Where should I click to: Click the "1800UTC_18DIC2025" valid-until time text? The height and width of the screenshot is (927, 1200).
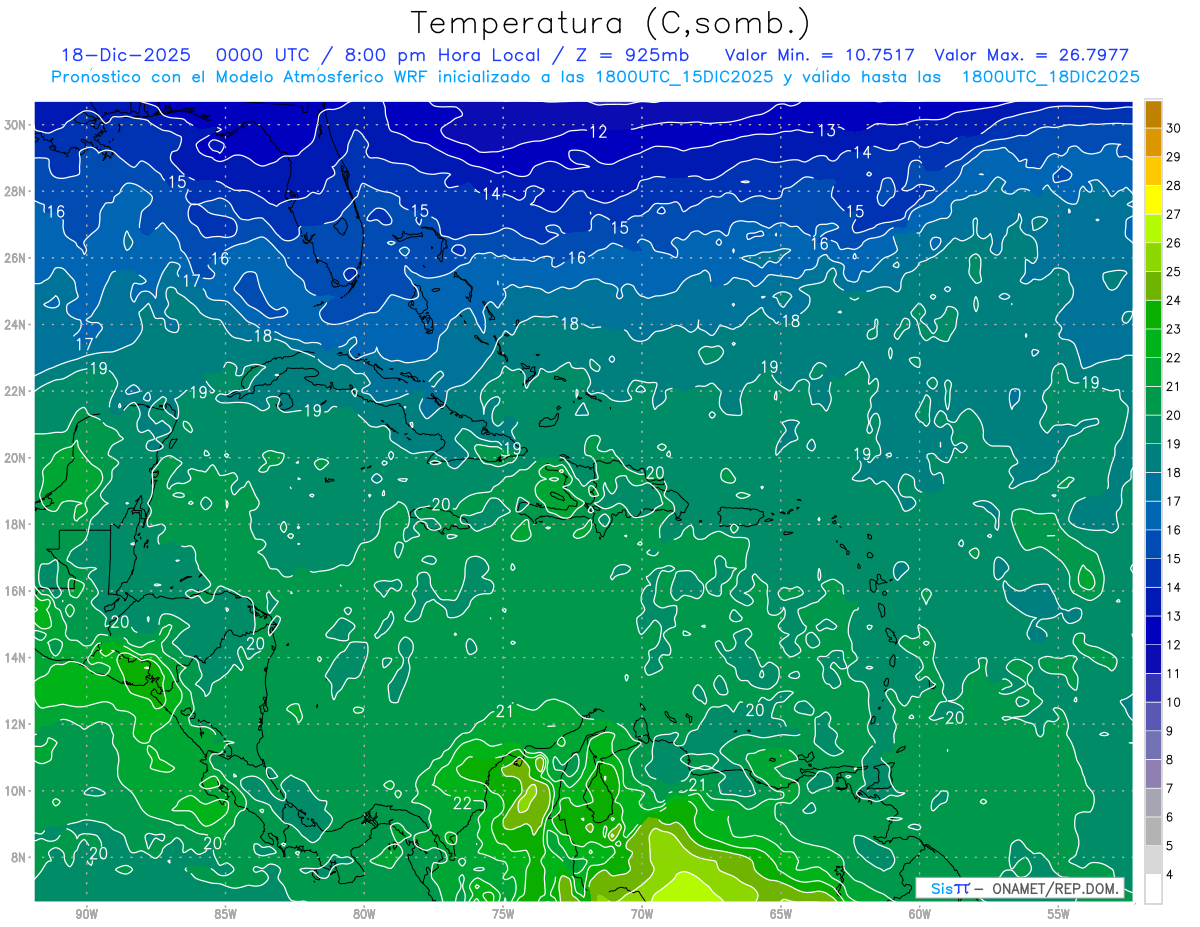(1050, 77)
